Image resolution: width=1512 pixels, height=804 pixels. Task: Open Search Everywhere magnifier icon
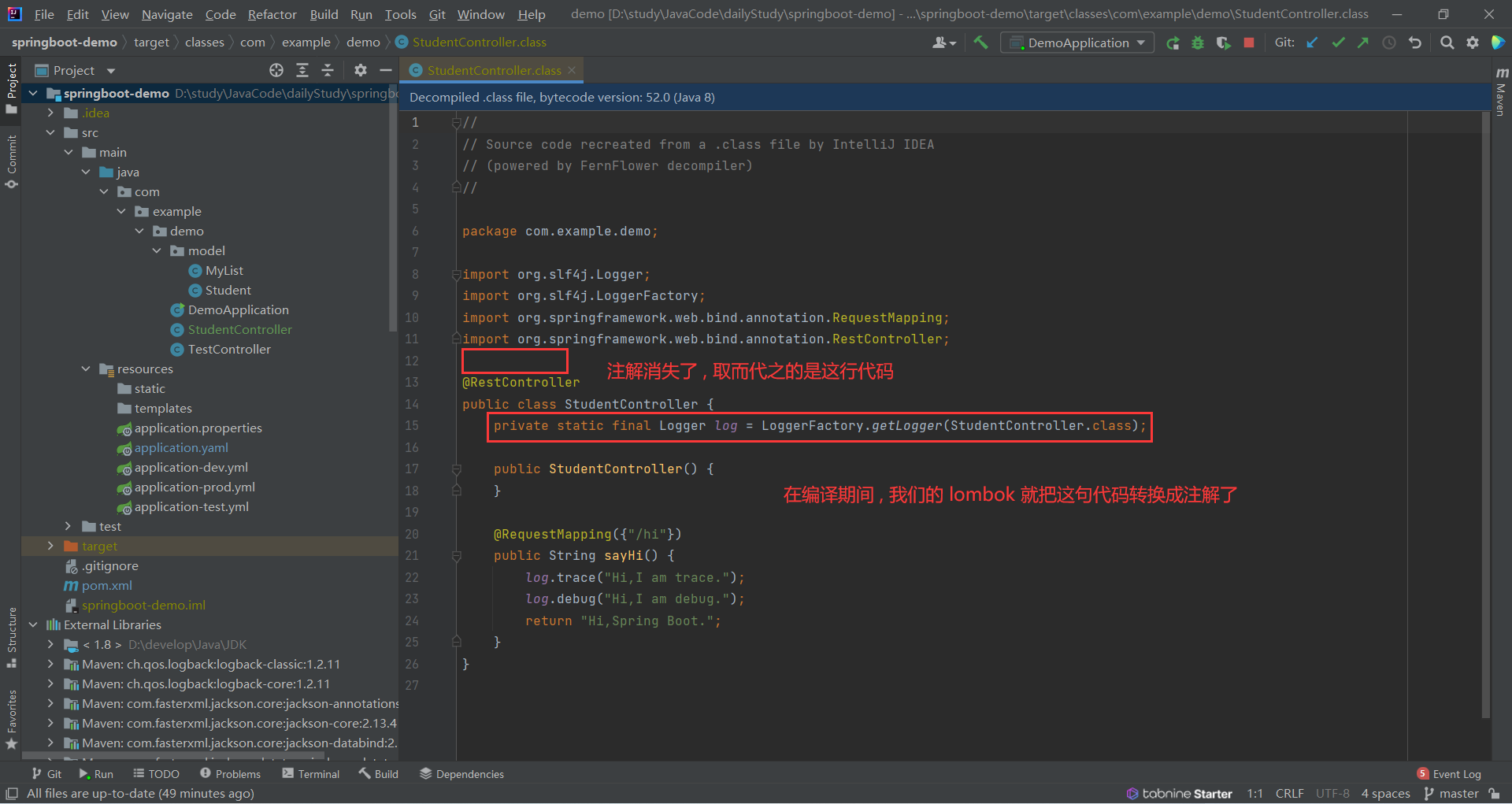(1447, 43)
